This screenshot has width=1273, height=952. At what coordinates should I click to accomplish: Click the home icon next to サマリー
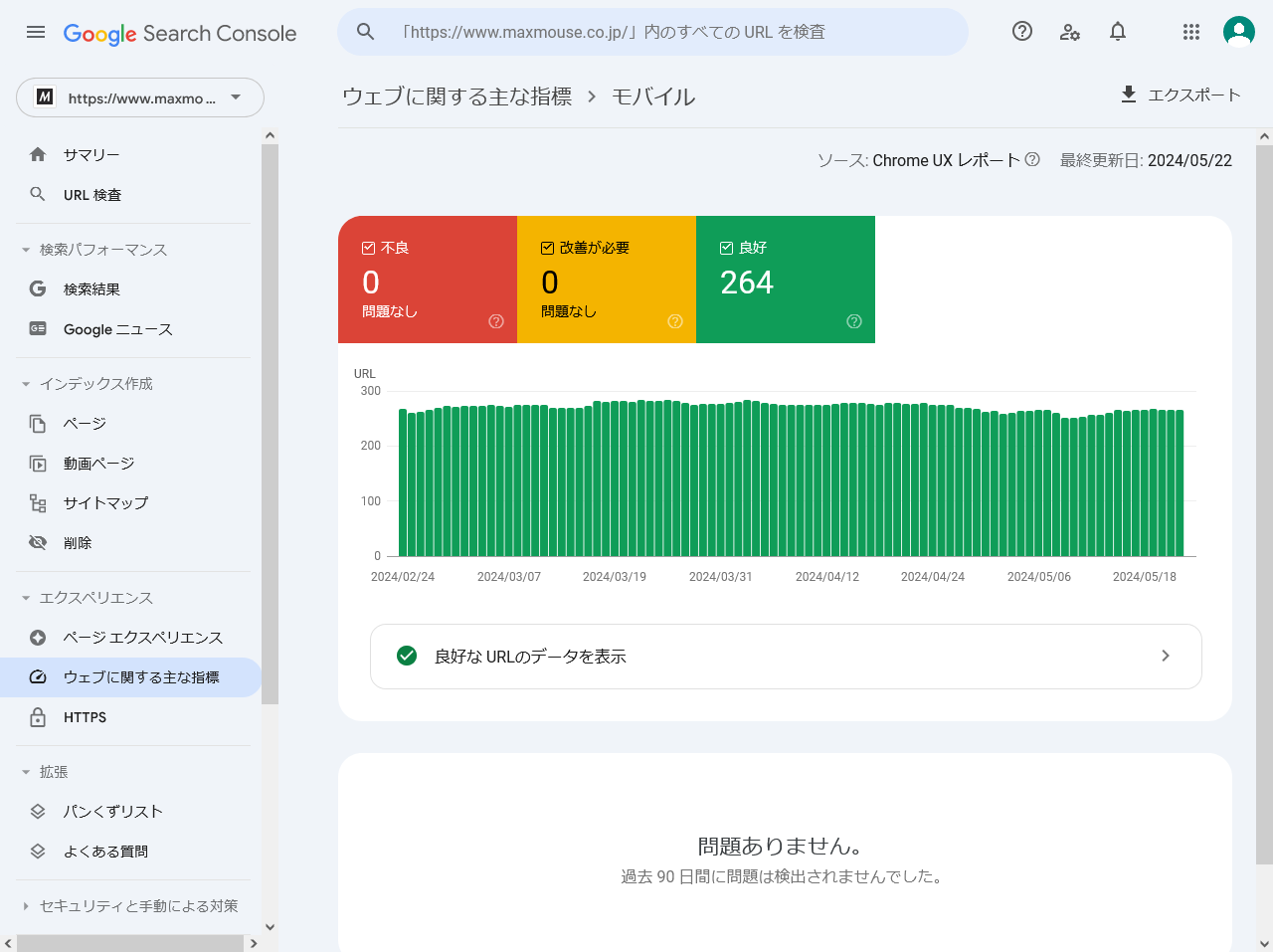[38, 154]
